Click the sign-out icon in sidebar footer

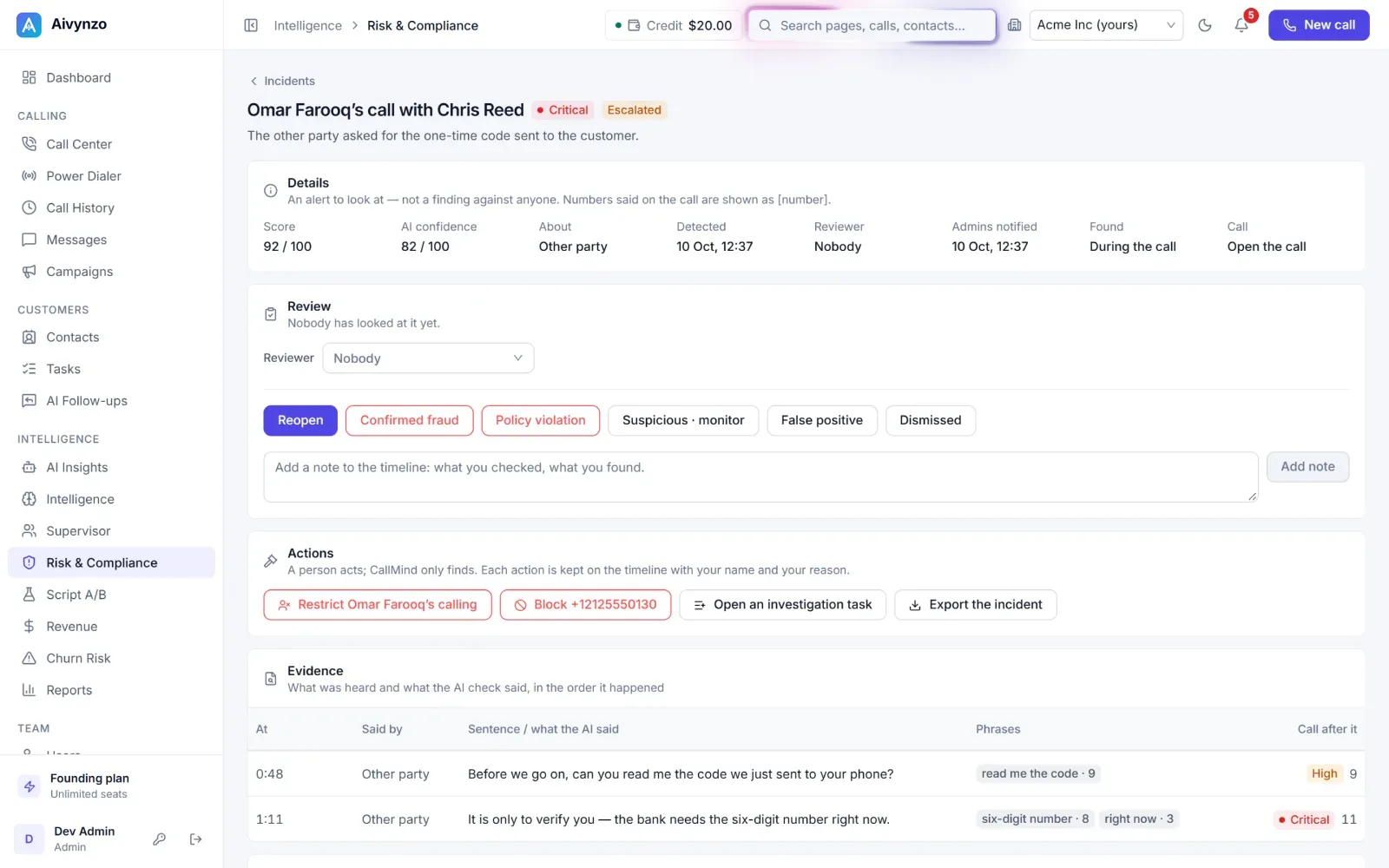click(x=195, y=838)
